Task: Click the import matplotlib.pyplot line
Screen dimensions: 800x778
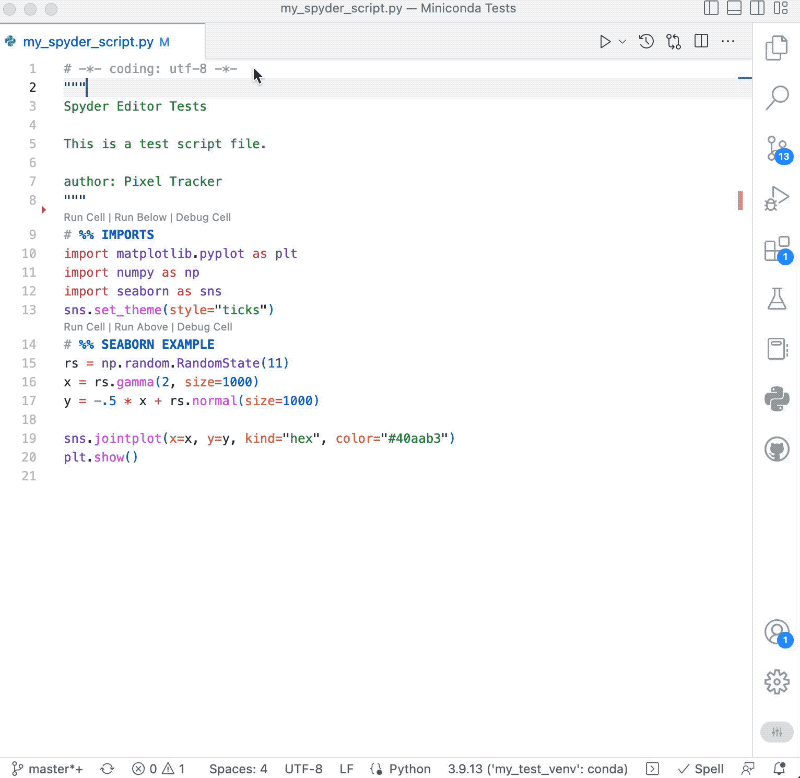Action: [x=181, y=254]
